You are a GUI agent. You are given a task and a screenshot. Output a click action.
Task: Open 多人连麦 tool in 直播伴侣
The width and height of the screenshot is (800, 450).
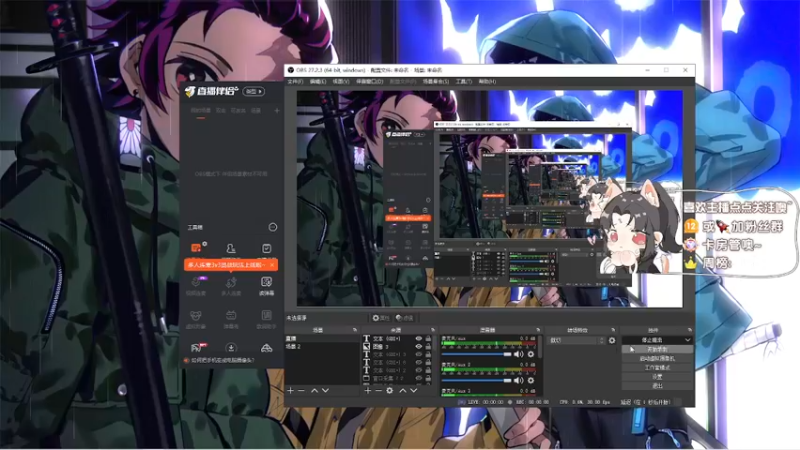coord(231,285)
